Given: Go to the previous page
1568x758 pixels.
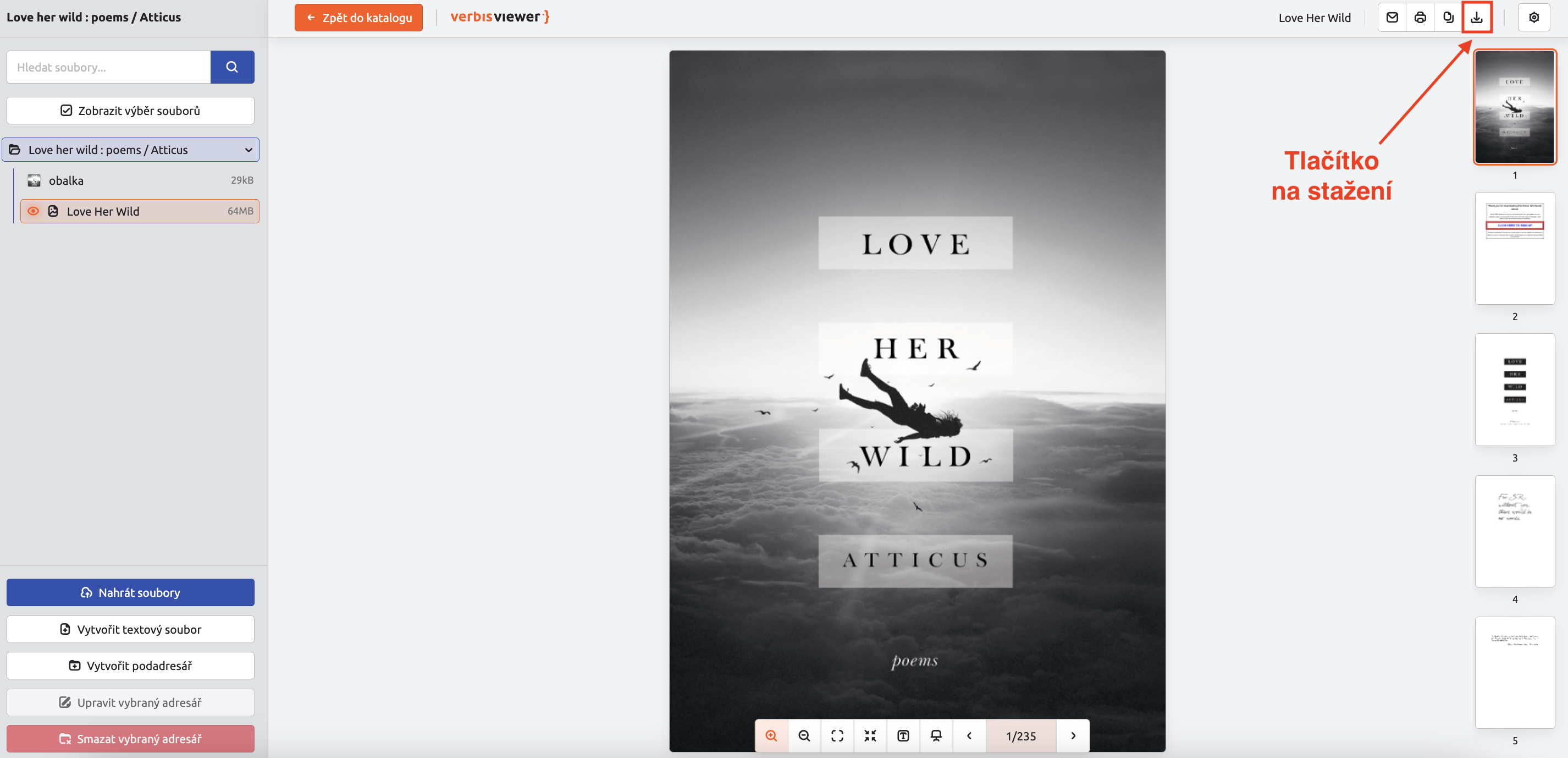Looking at the screenshot, I should (969, 735).
